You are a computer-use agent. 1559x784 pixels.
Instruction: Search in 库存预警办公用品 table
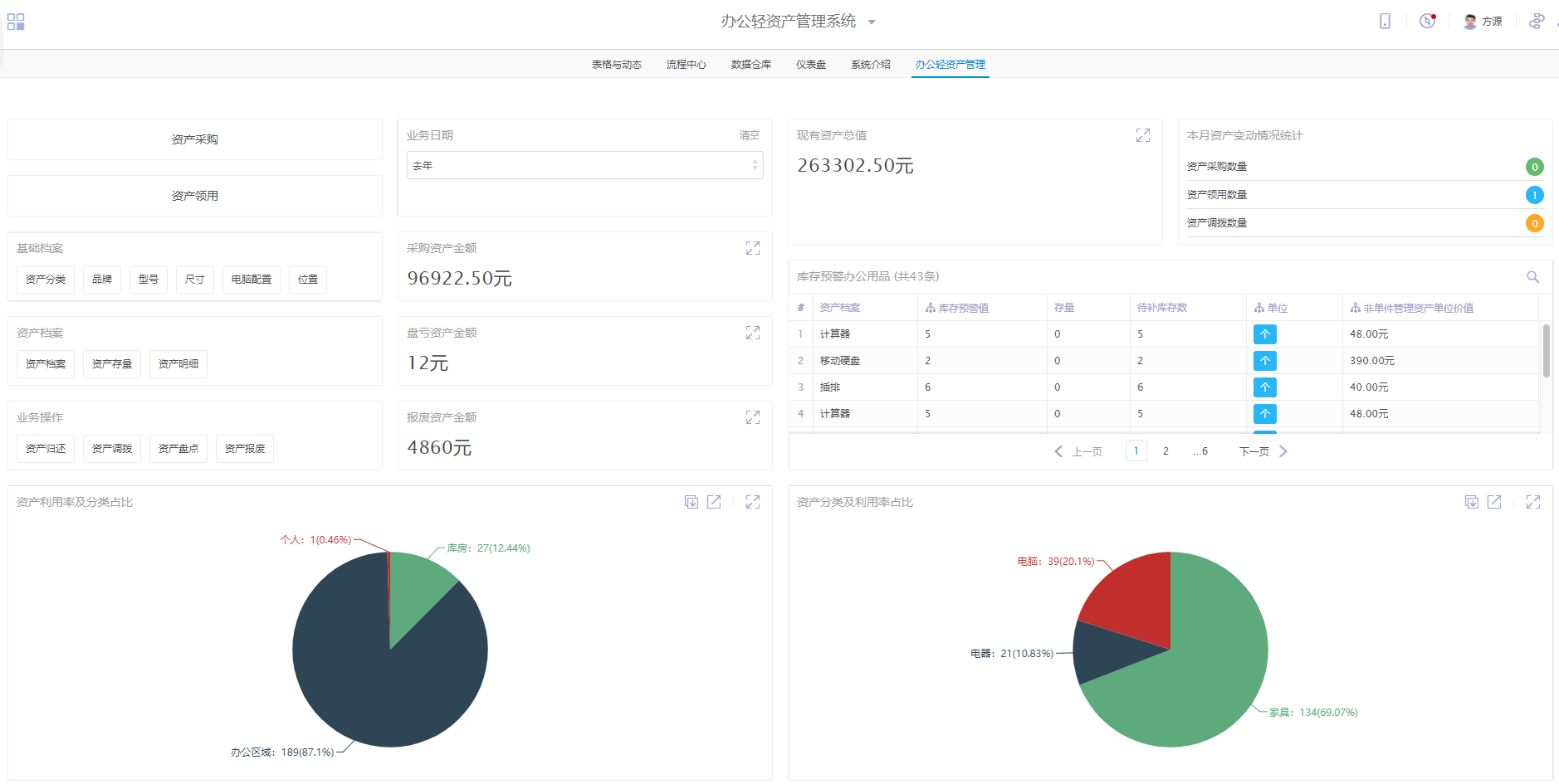pos(1533,277)
